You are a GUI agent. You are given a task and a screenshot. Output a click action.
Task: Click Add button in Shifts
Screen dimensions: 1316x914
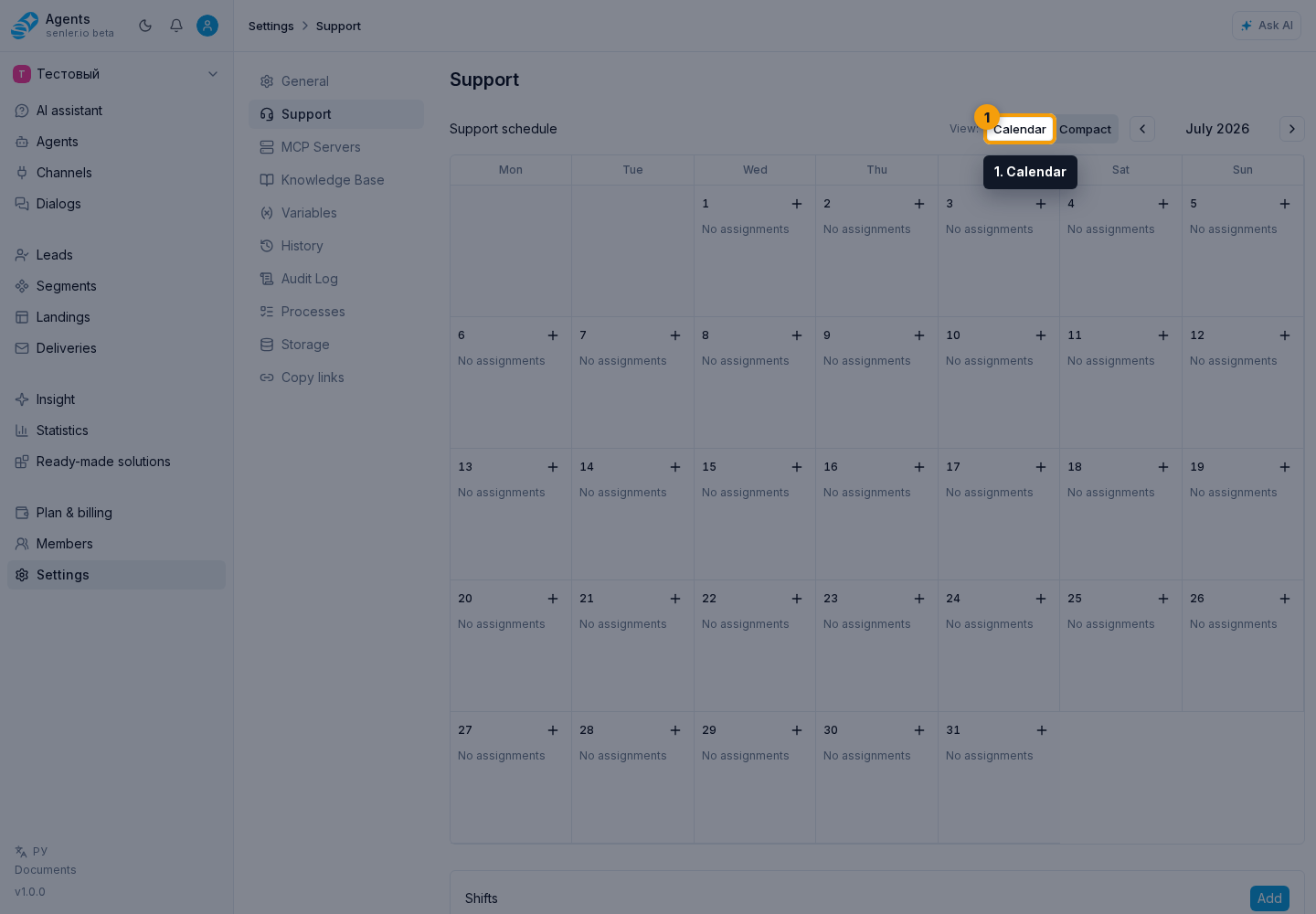click(x=1269, y=898)
